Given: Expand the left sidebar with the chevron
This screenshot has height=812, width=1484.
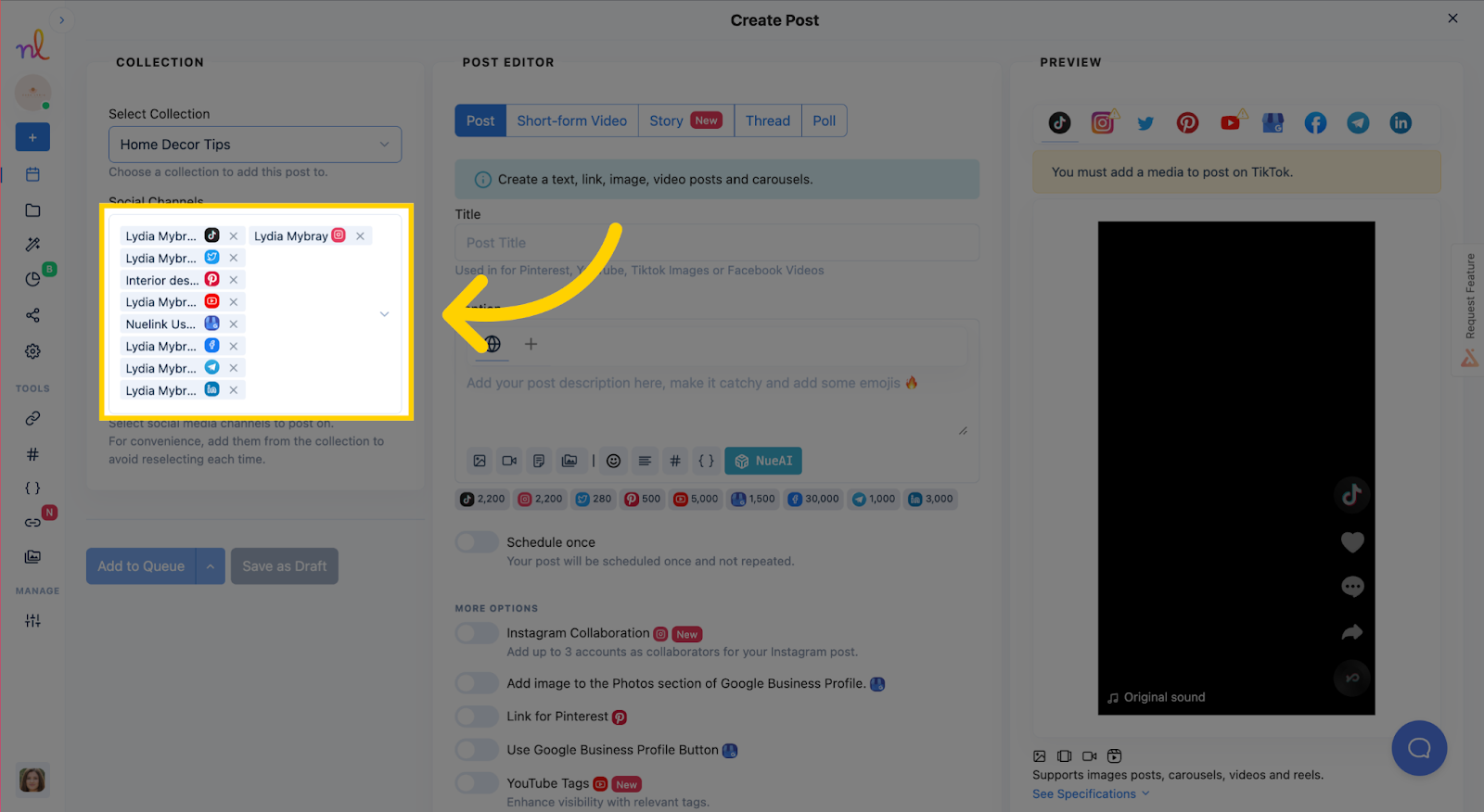Looking at the screenshot, I should point(61,19).
